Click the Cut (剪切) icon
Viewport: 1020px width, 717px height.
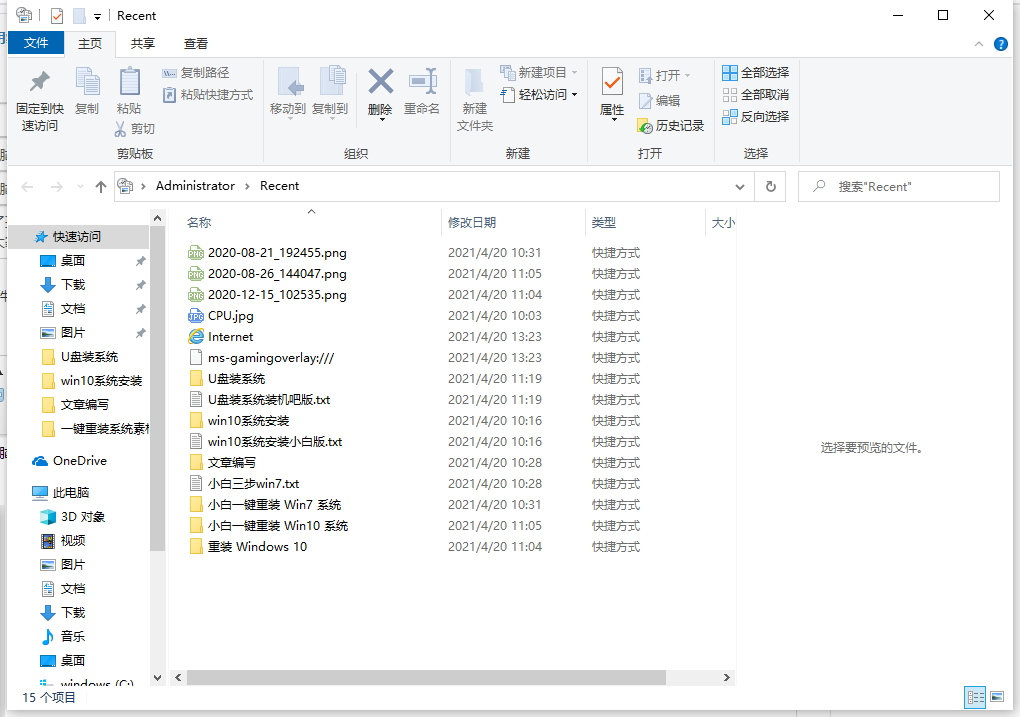pos(134,128)
